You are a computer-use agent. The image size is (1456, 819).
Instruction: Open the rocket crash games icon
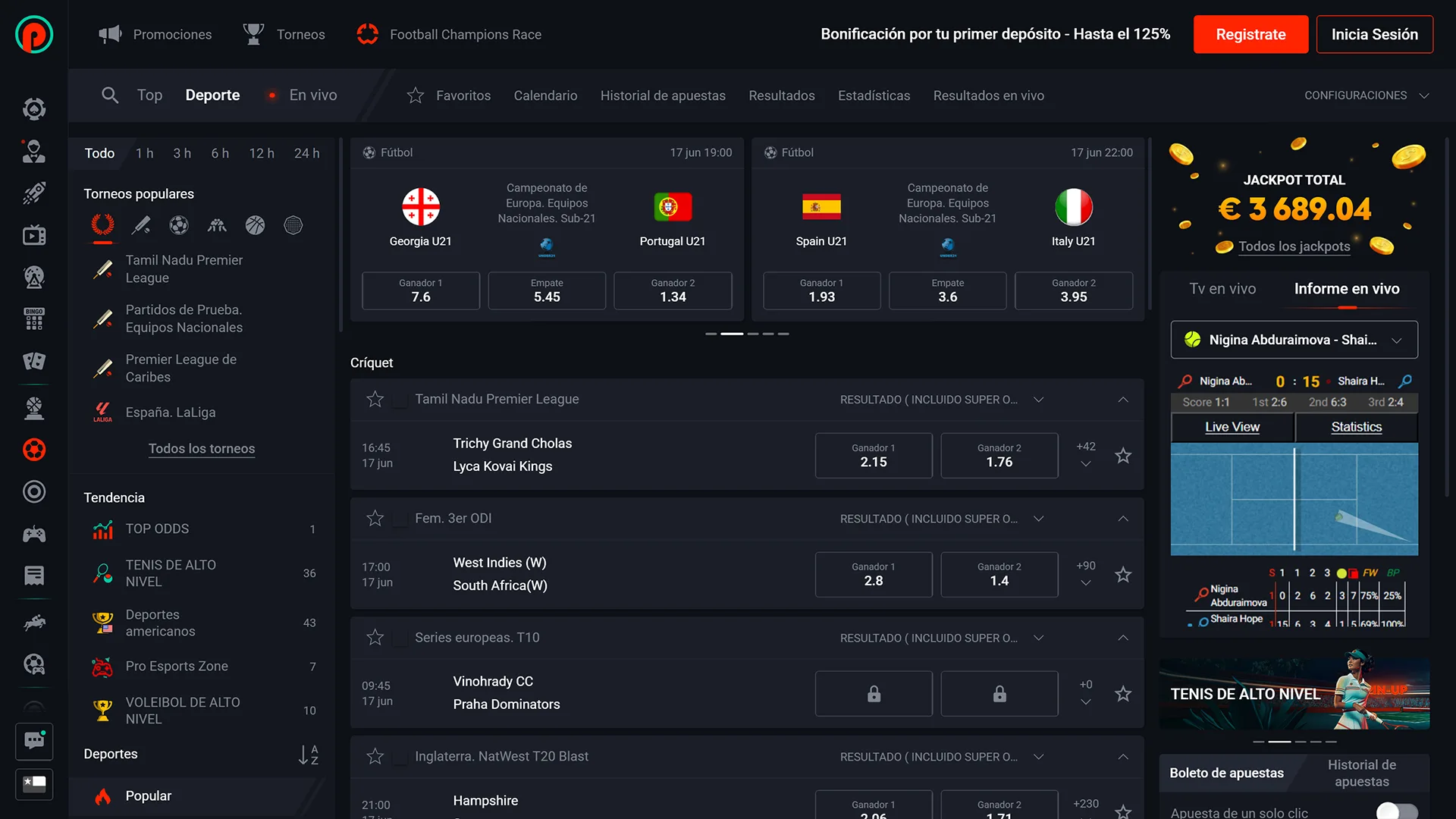click(x=33, y=193)
